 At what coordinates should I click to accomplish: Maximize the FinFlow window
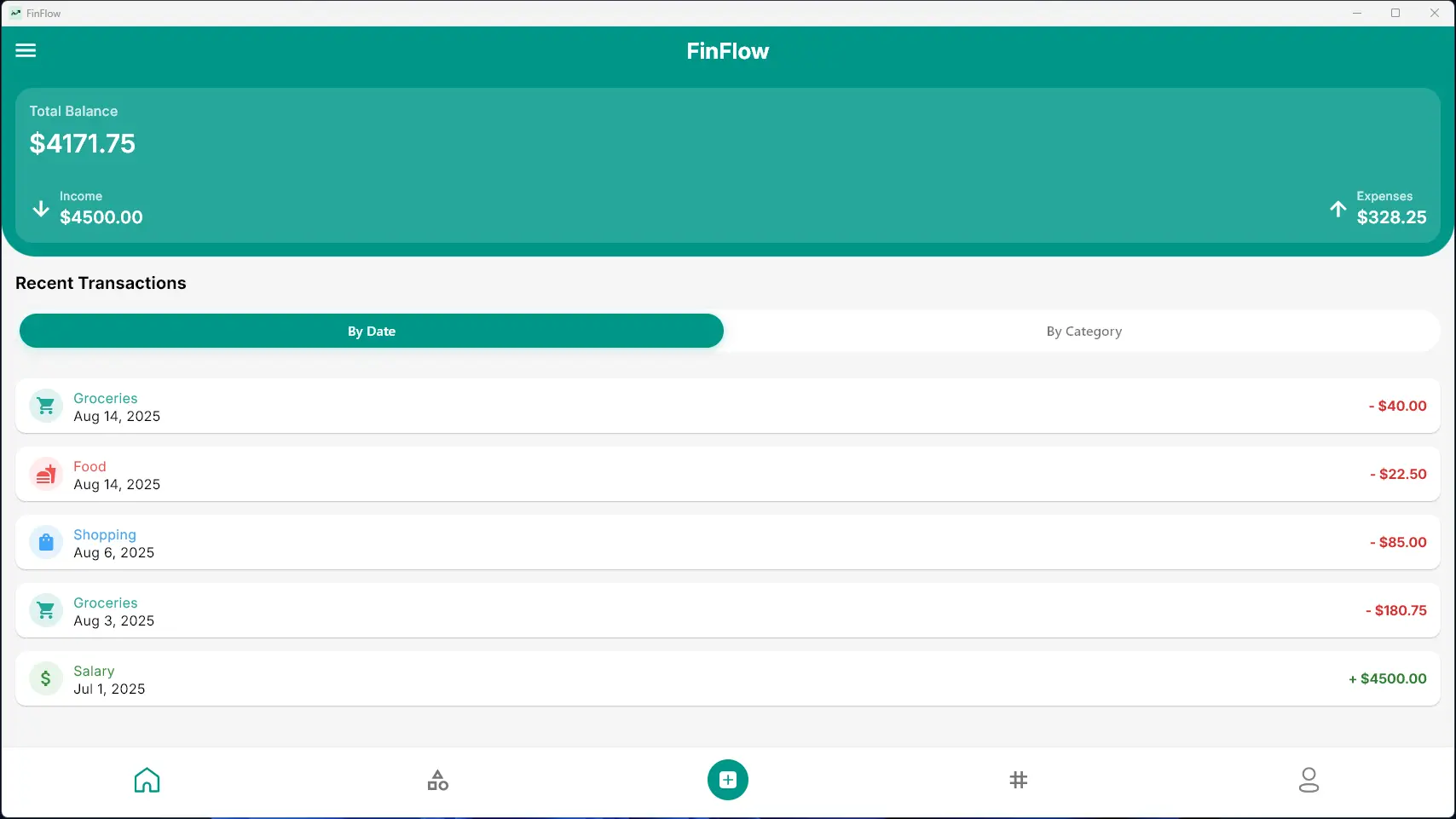tap(1395, 13)
